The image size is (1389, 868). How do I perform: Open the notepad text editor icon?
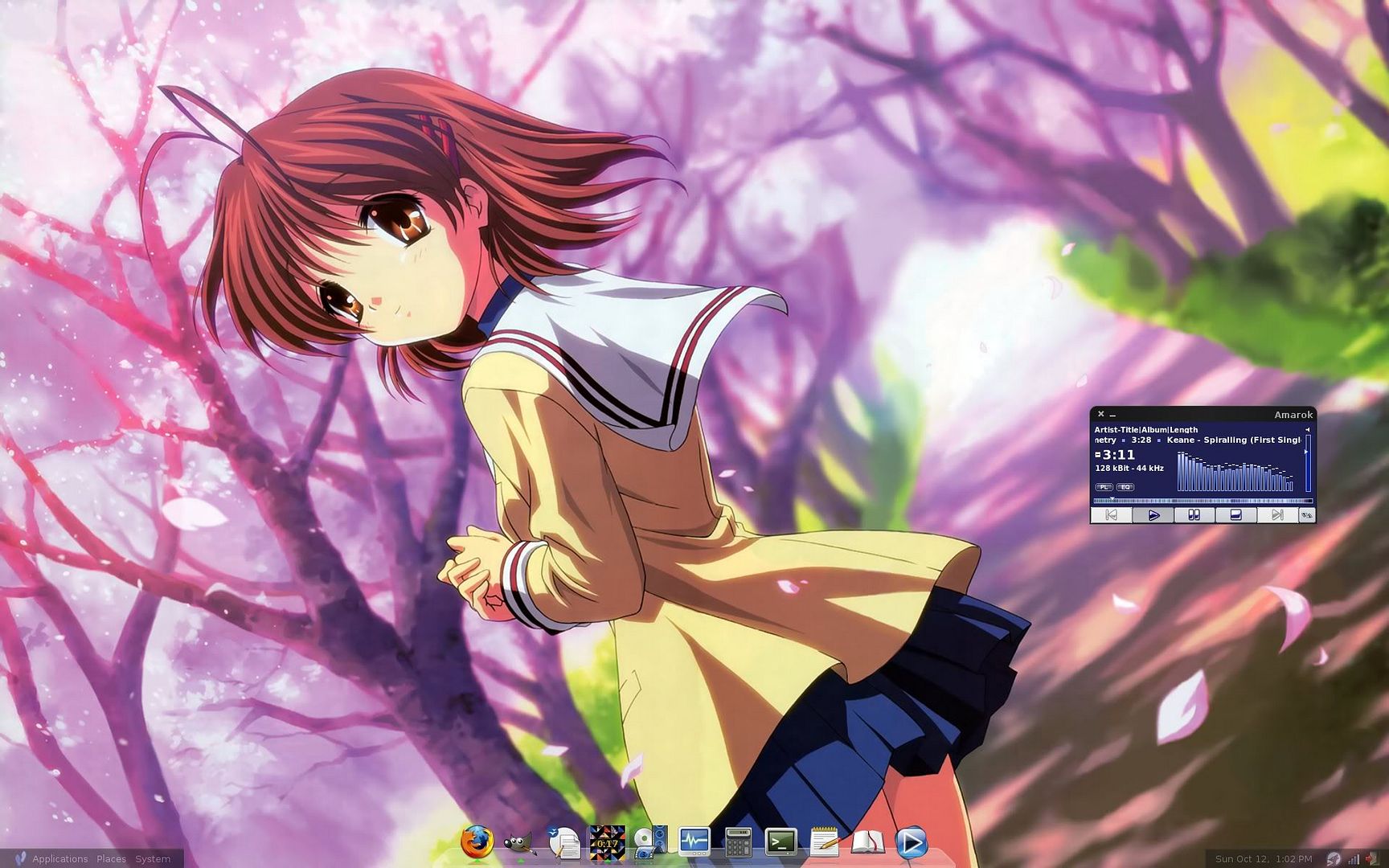pos(825,841)
